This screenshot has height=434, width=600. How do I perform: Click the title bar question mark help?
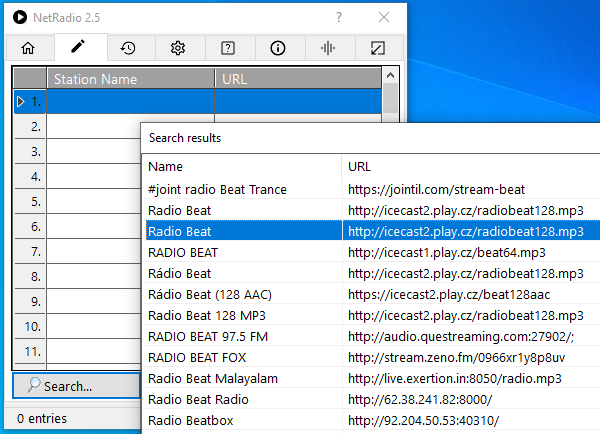(339, 17)
